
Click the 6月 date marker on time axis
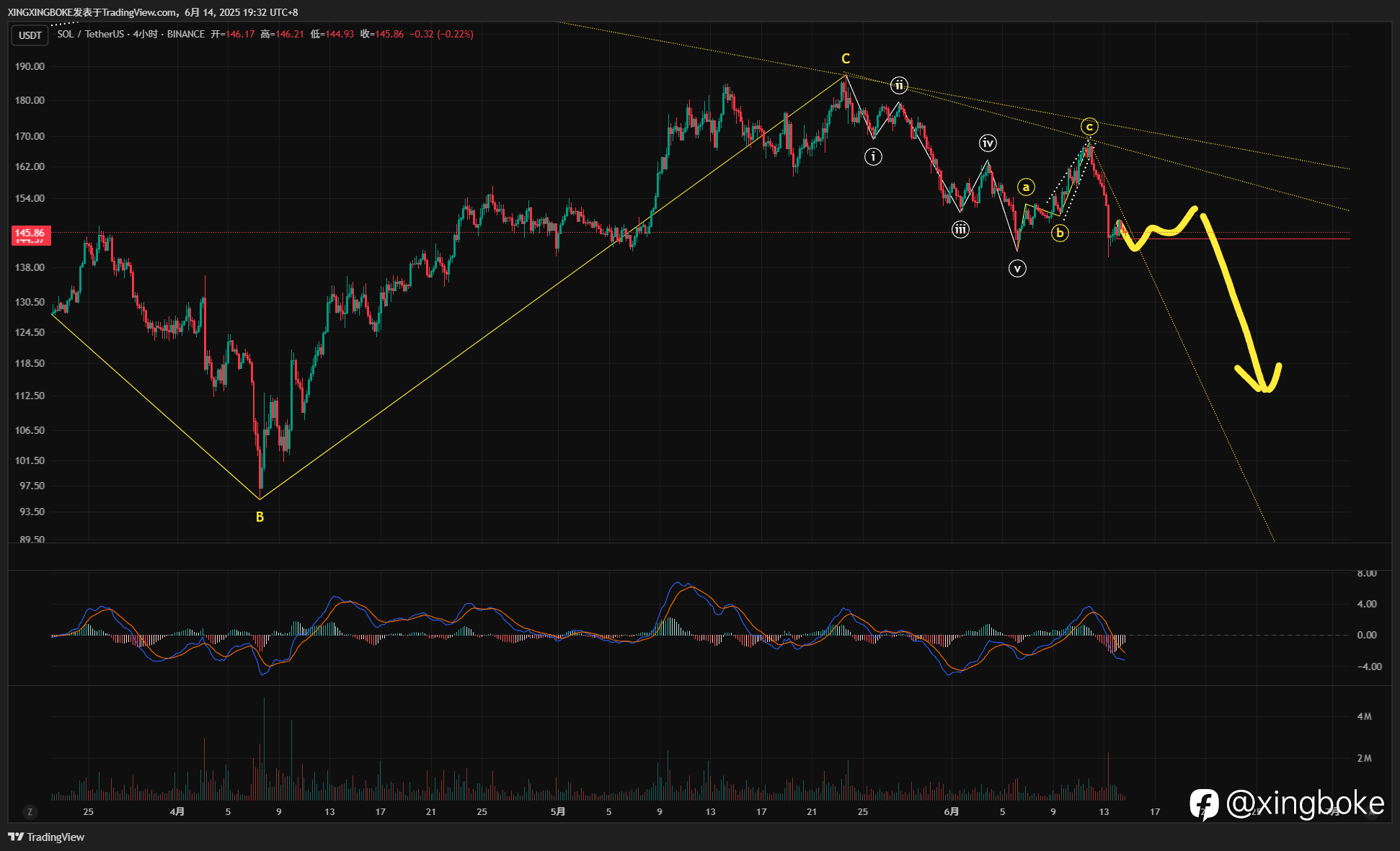(952, 812)
